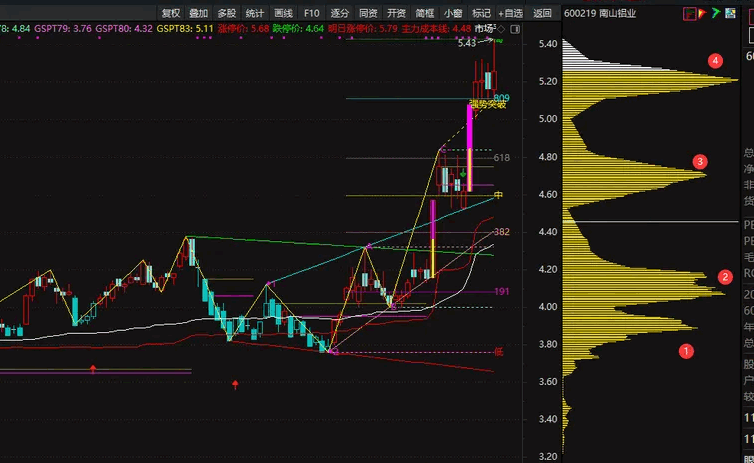Screen dimensions: 754x463
Task: Click the largest chip distribution peak at 5.20
Action: coord(650,80)
